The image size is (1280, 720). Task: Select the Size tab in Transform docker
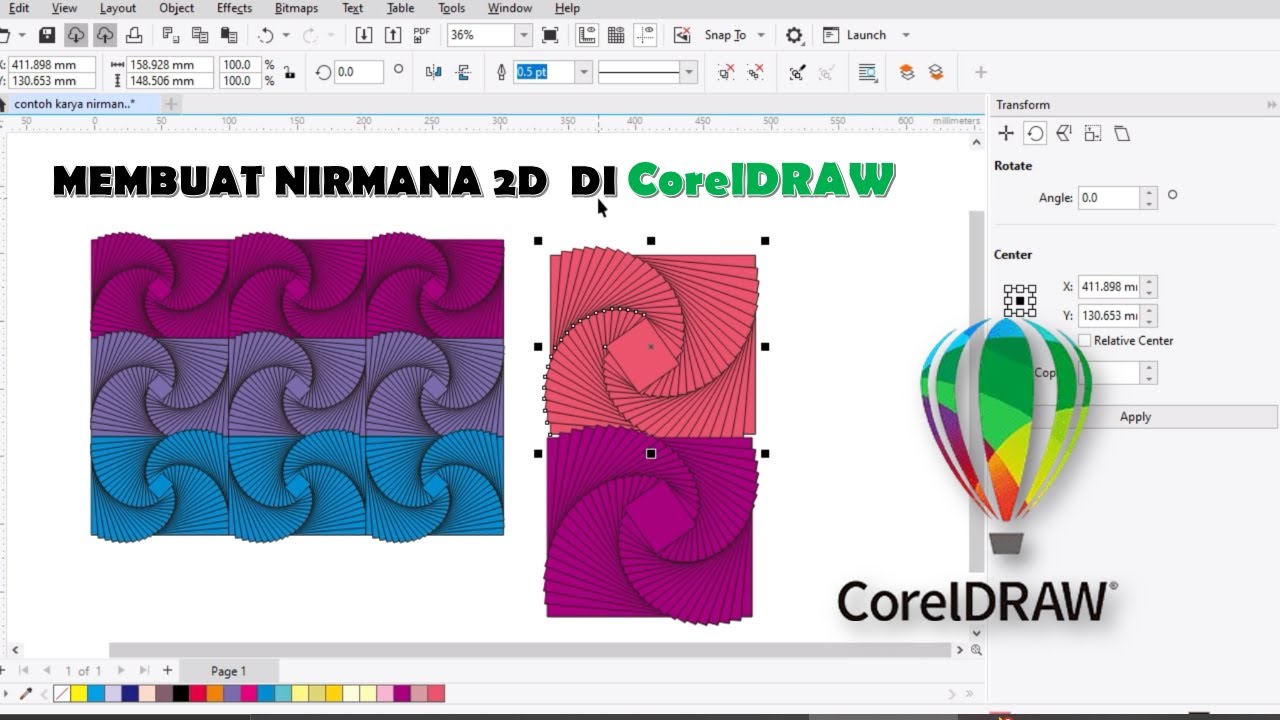(1093, 133)
